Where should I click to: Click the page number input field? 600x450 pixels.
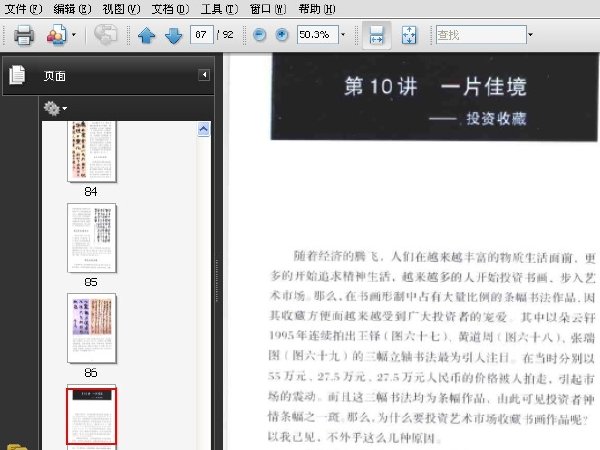tap(201, 35)
